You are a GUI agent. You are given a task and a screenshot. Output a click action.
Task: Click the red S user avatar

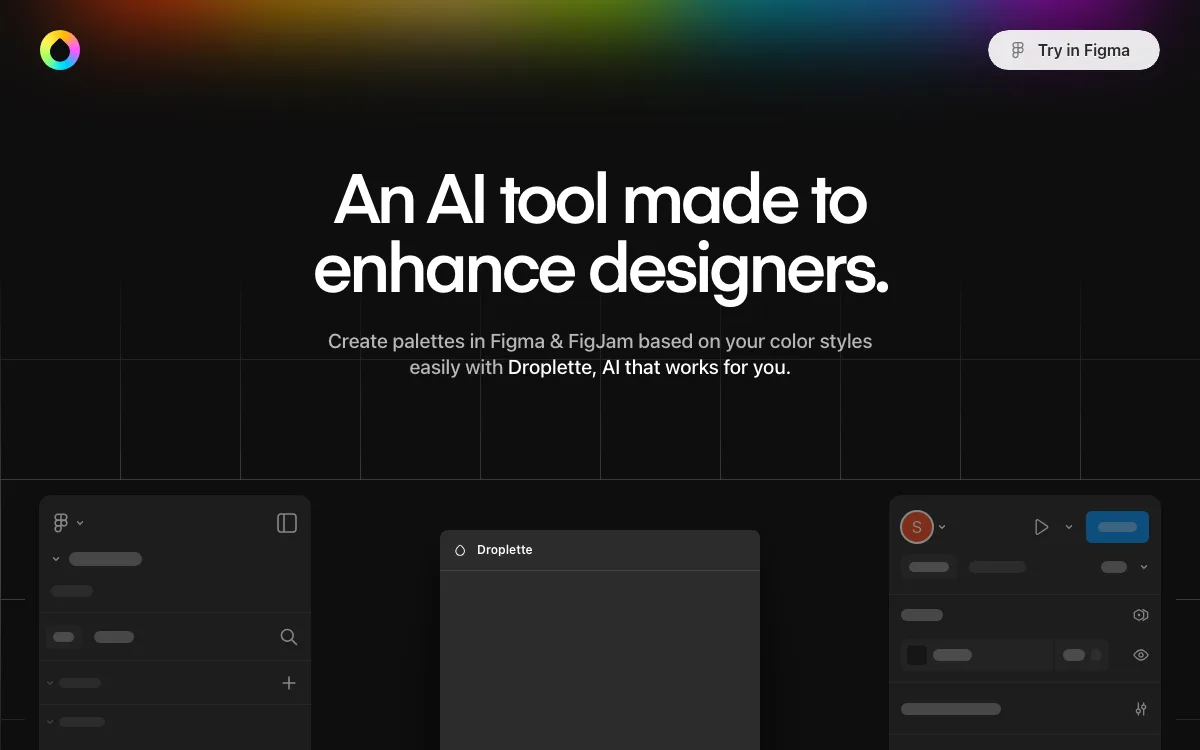tap(917, 527)
